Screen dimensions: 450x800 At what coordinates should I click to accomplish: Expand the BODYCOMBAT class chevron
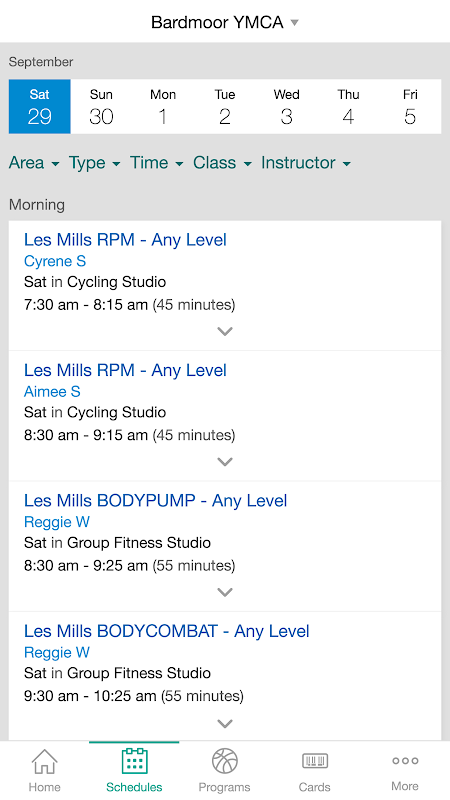pos(224,723)
